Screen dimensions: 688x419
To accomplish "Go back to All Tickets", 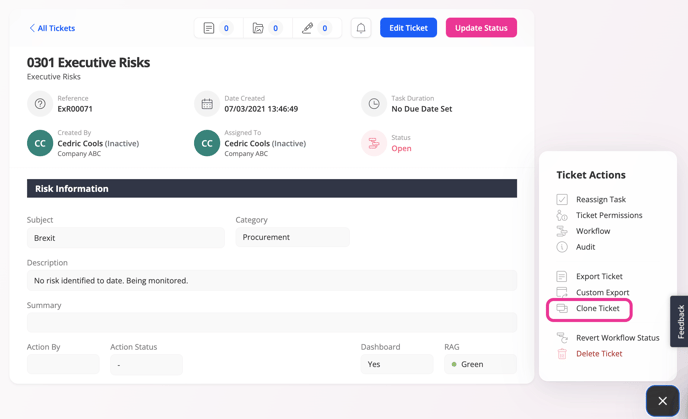I will (52, 28).
